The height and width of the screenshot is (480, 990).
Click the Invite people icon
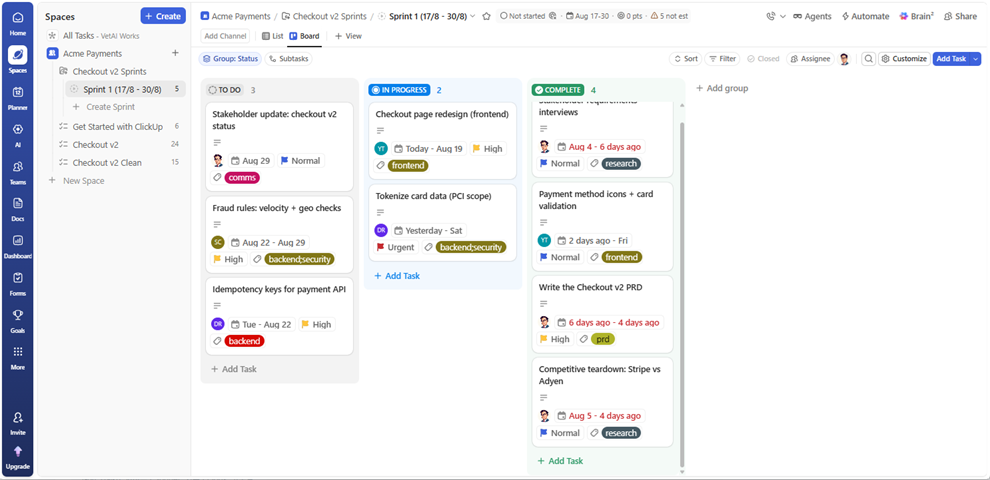[x=18, y=417]
